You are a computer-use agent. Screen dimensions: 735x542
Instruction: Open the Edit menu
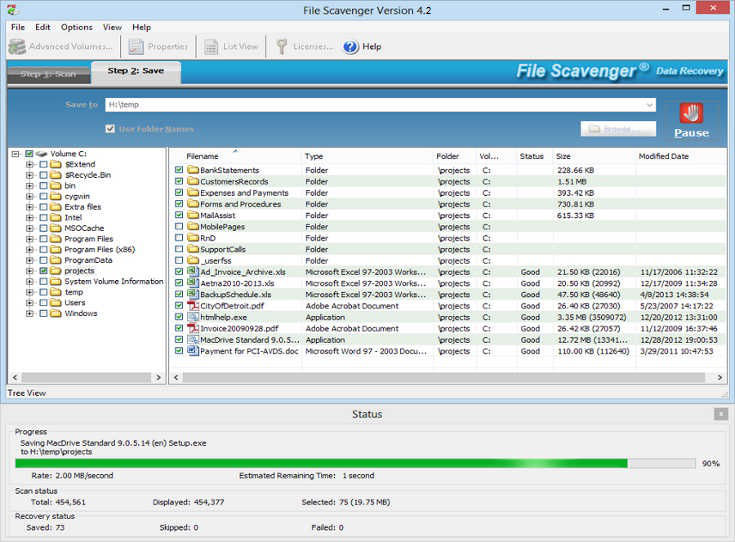pos(43,27)
